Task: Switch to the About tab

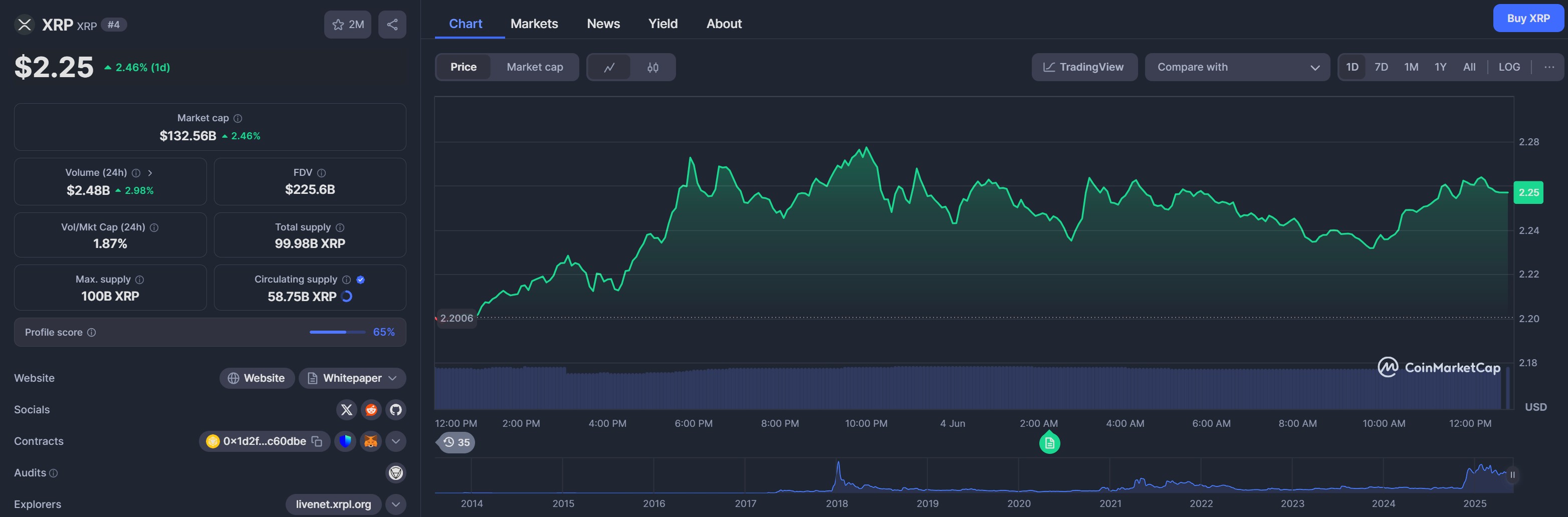Action: 724,24
